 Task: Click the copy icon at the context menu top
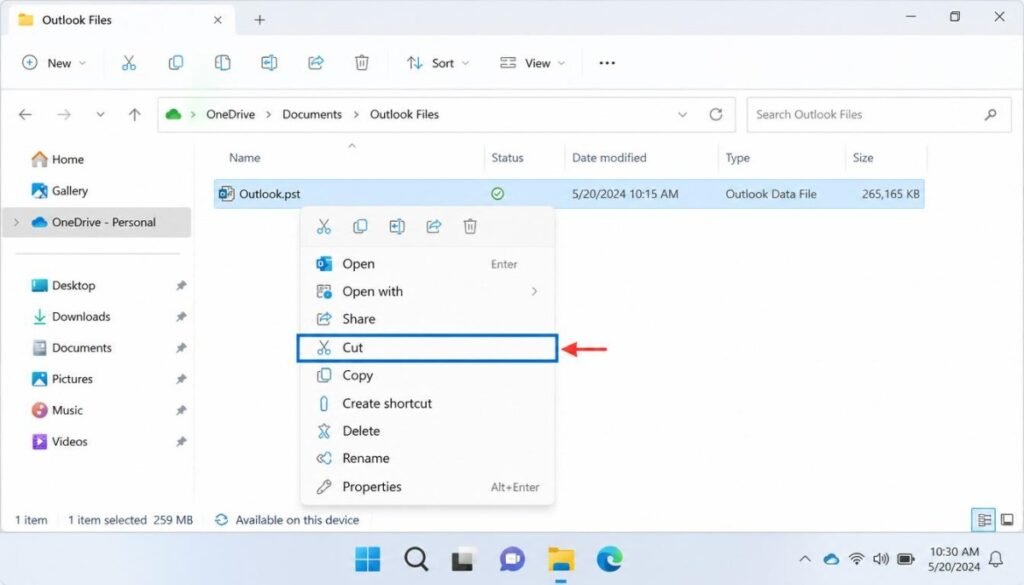pyautogui.click(x=360, y=227)
